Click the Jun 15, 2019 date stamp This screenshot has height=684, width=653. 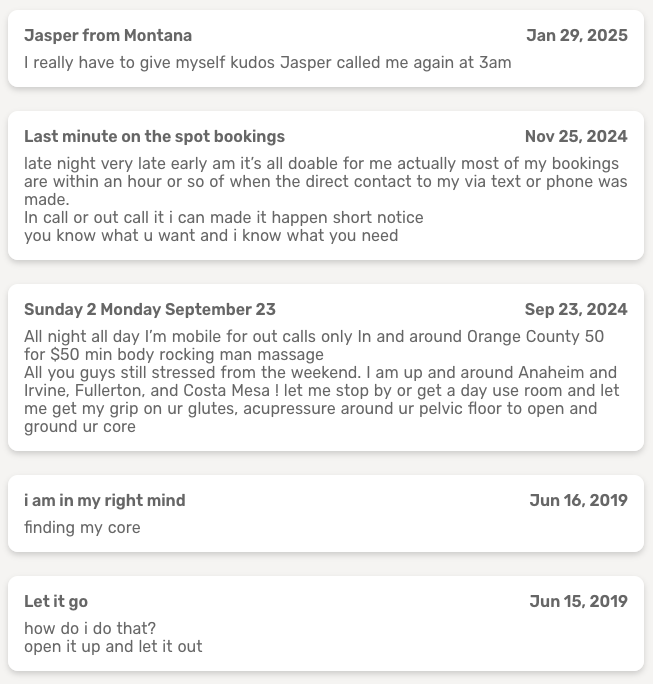(578, 602)
